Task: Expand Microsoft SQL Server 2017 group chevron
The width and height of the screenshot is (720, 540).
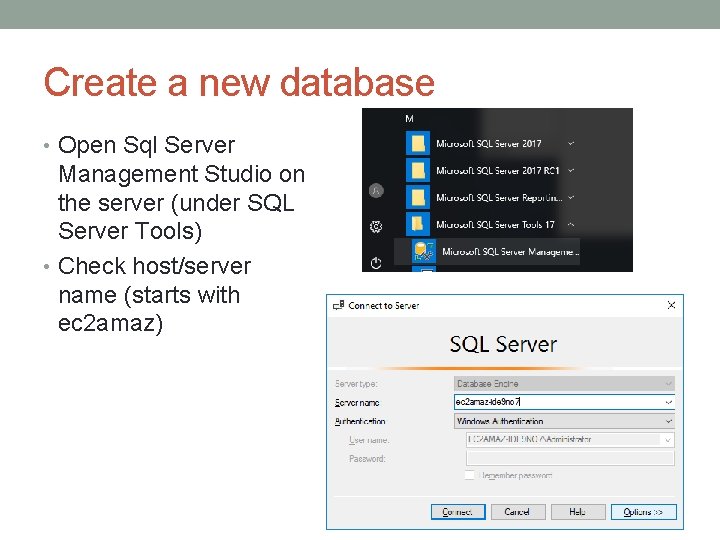Action: pyautogui.click(x=571, y=143)
